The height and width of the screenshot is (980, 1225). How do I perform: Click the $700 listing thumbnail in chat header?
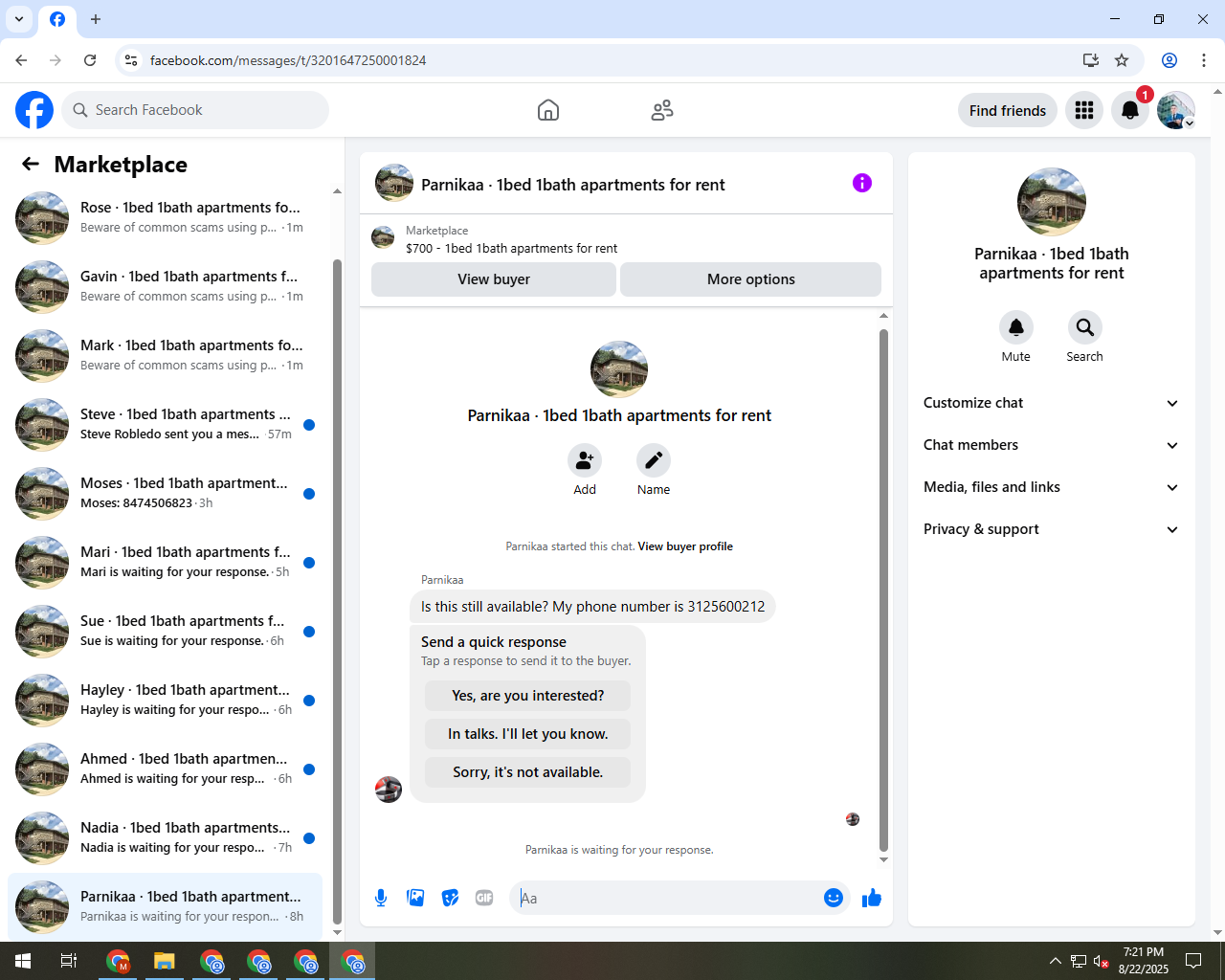tap(383, 238)
